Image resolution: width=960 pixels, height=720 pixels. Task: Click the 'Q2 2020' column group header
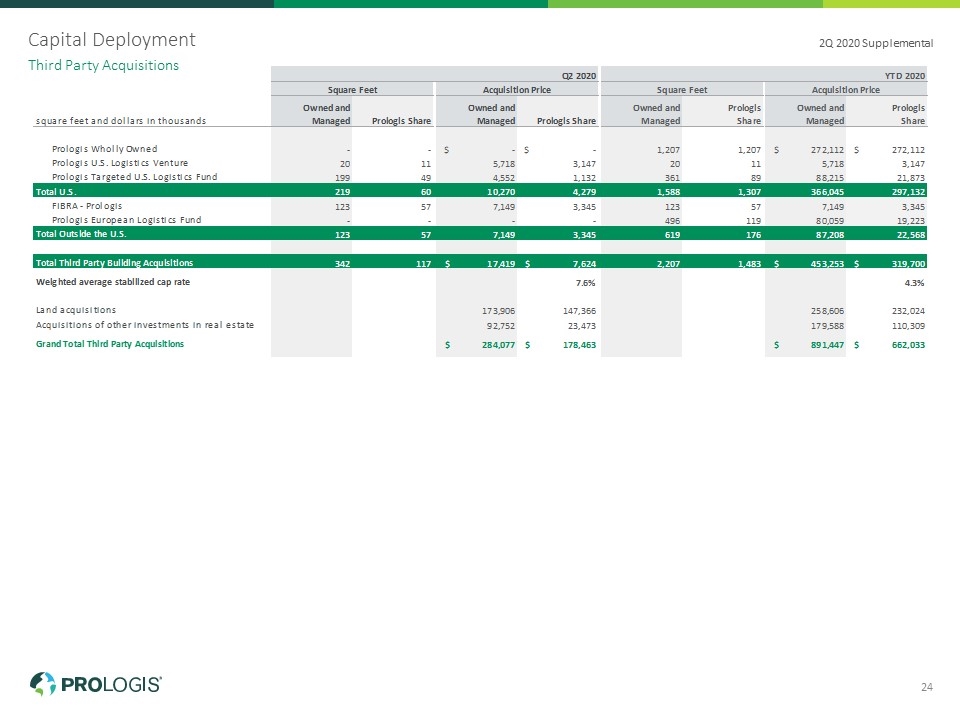coord(579,76)
